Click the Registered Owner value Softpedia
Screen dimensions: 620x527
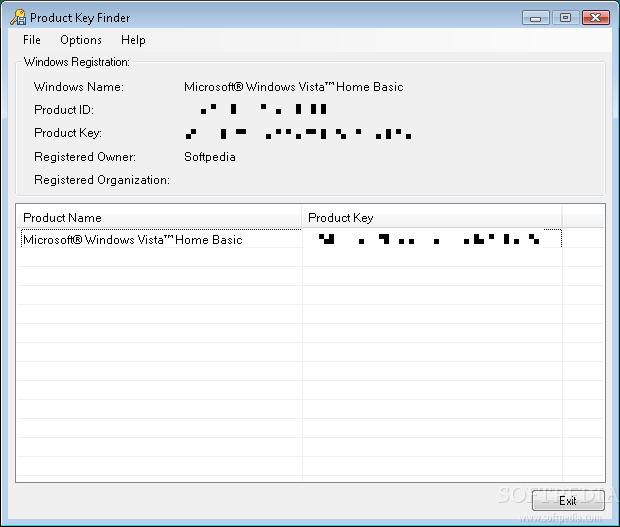[210, 157]
